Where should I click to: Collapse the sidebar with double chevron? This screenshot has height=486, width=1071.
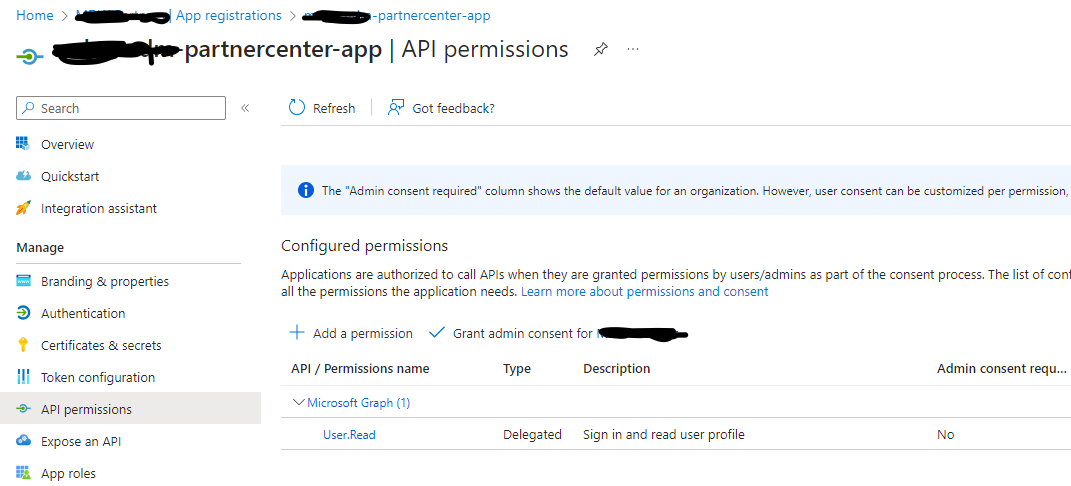click(245, 108)
